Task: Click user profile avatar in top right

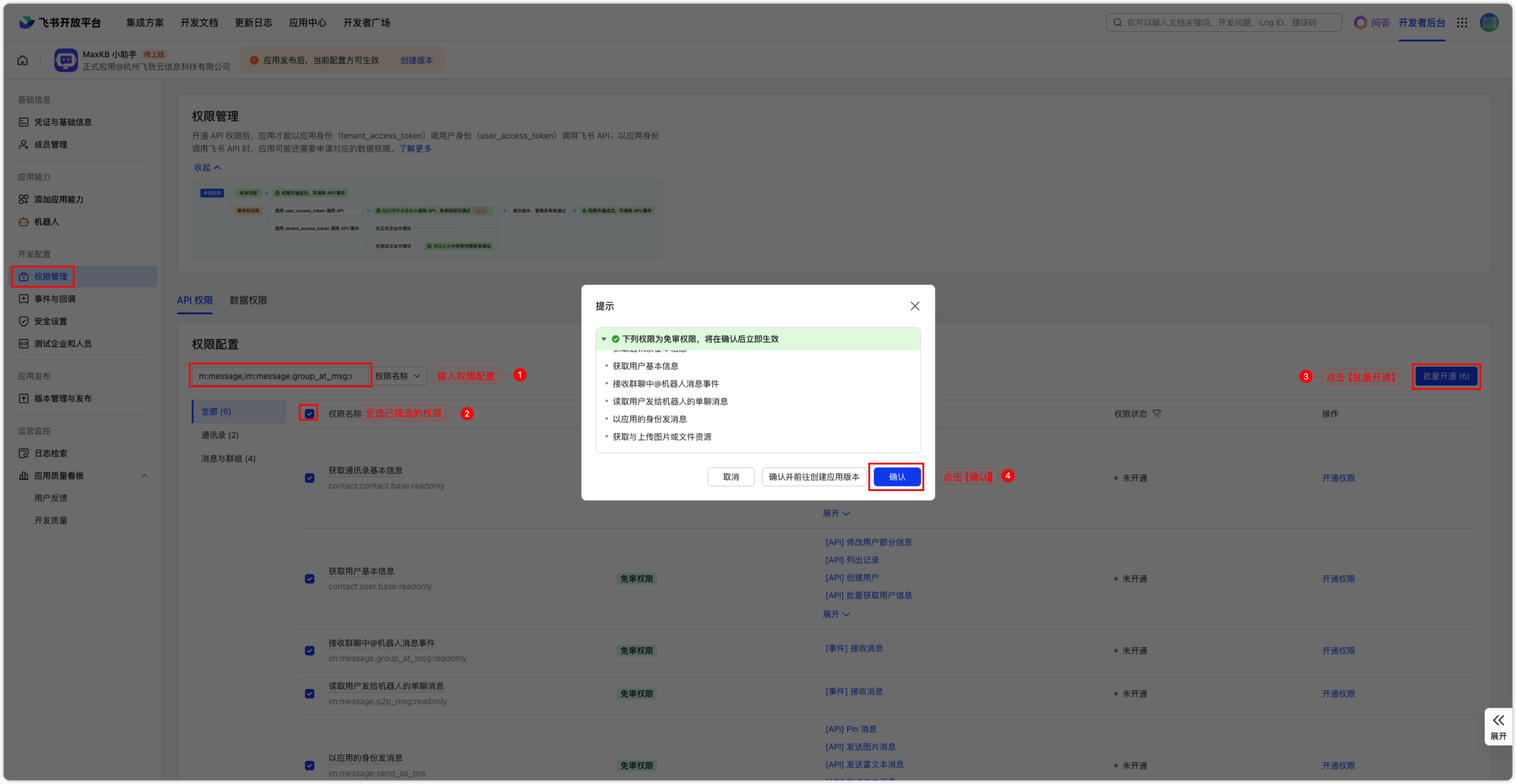Action: [x=1489, y=22]
